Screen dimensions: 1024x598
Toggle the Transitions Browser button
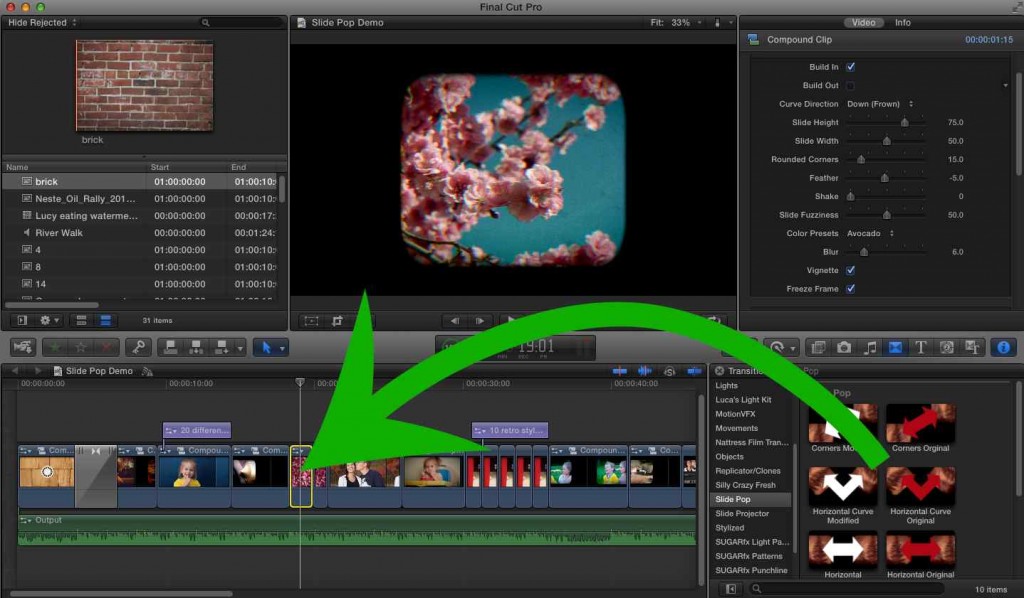895,347
